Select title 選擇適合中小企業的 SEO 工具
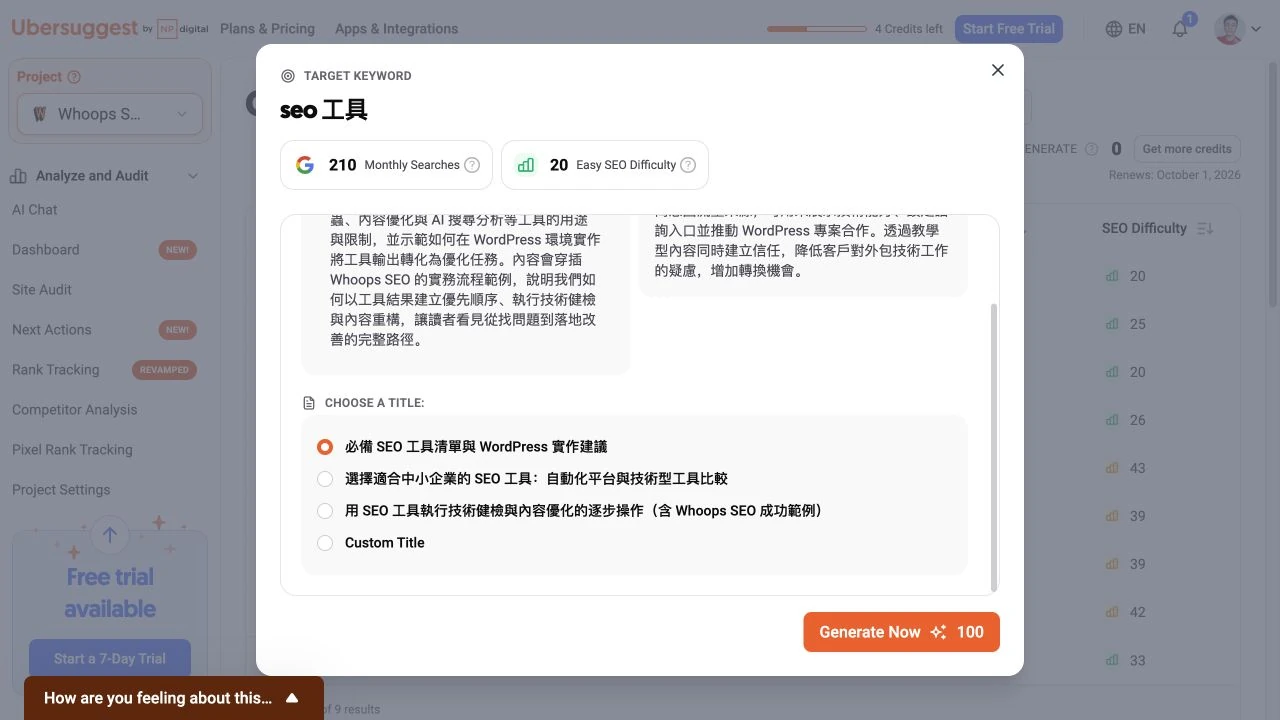 pyautogui.click(x=325, y=479)
